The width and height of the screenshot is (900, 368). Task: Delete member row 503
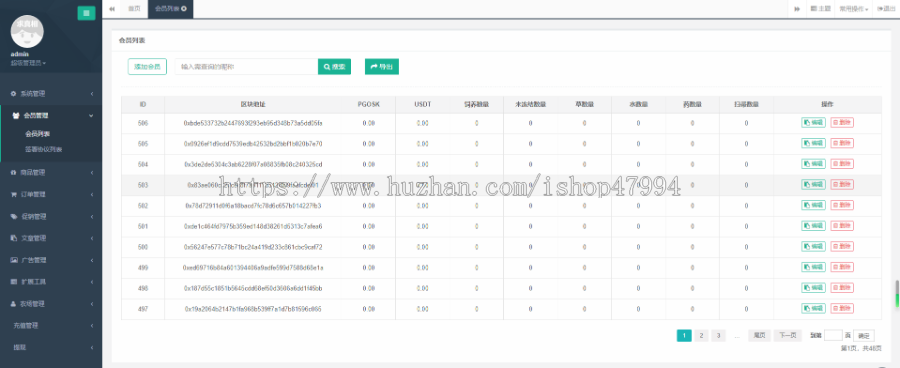tap(842, 184)
